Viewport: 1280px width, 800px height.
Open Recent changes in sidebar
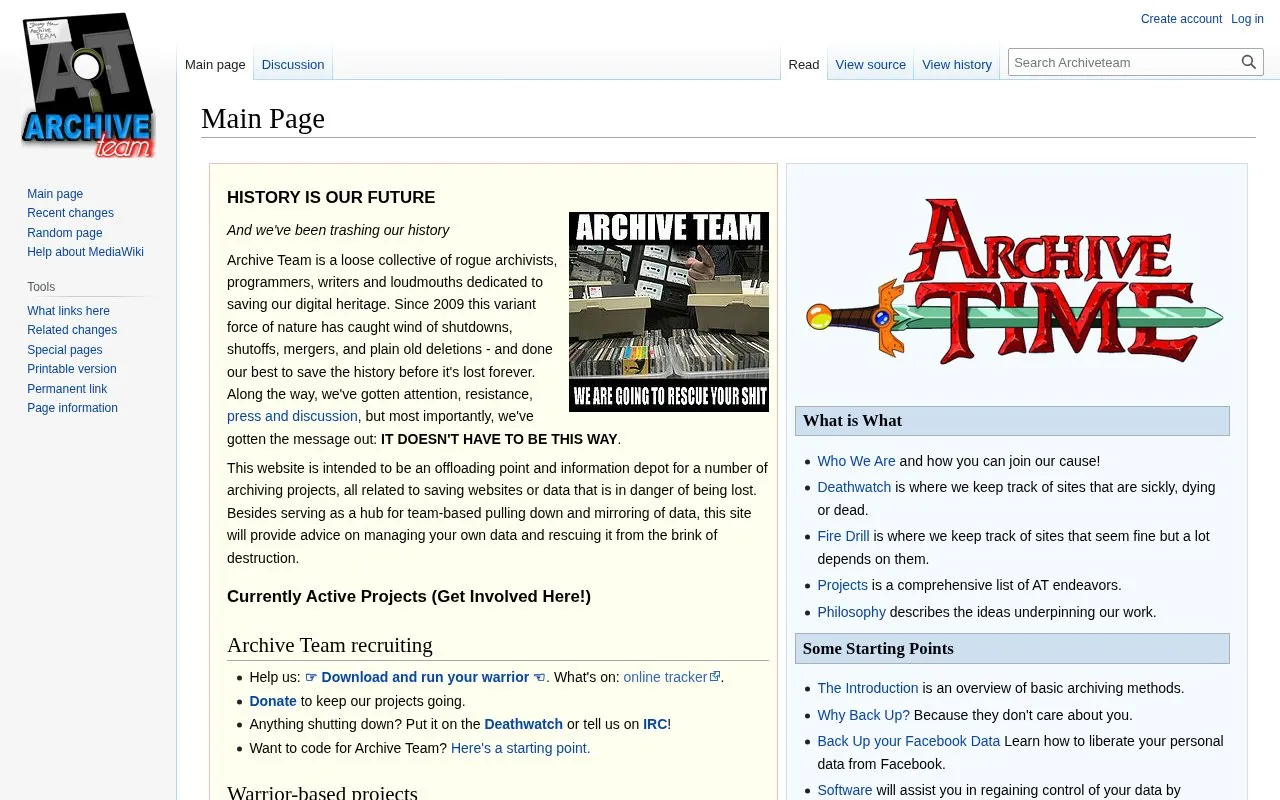coord(70,213)
